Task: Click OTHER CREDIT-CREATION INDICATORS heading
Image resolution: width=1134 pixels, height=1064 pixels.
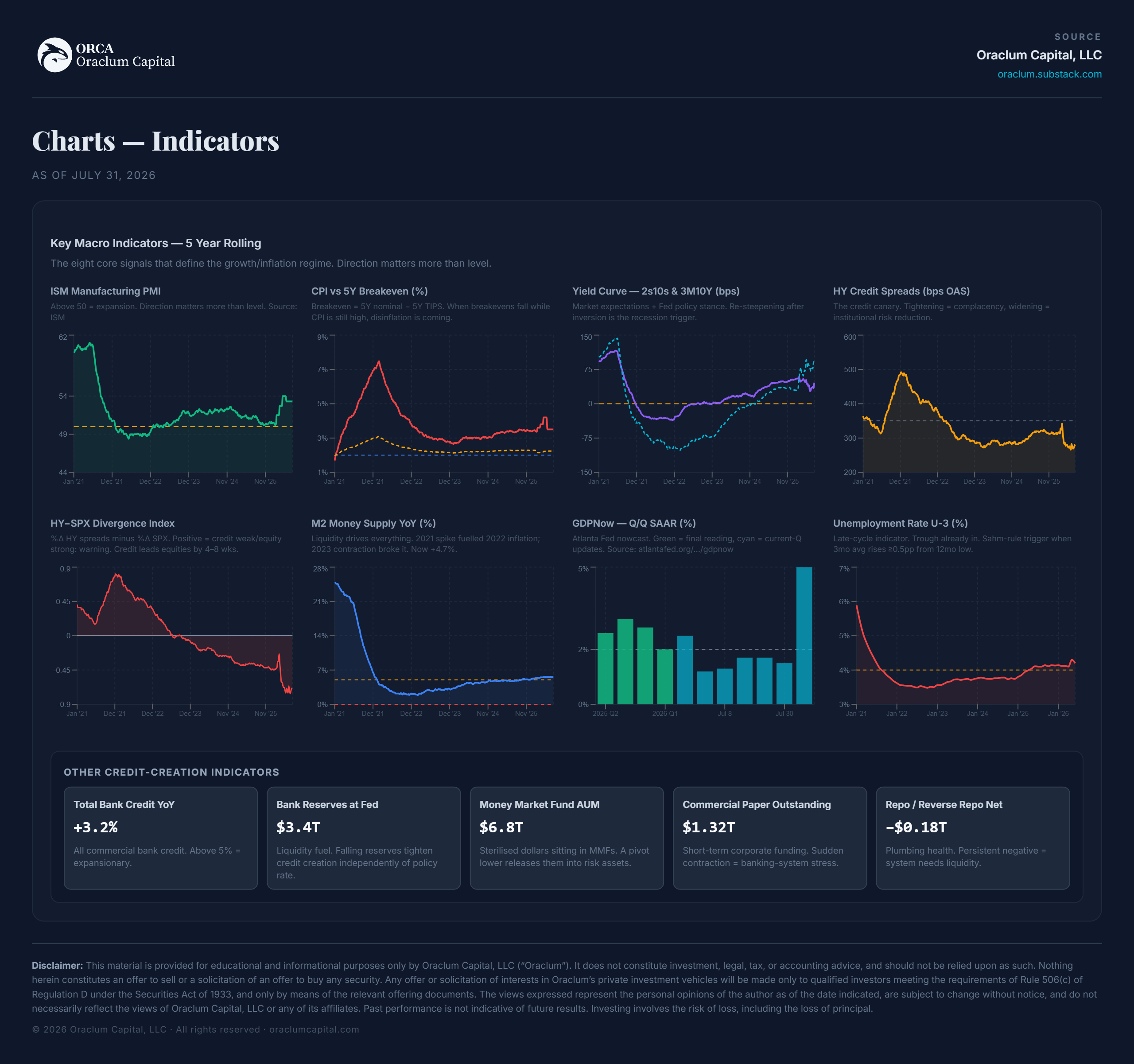Action: pos(171,772)
